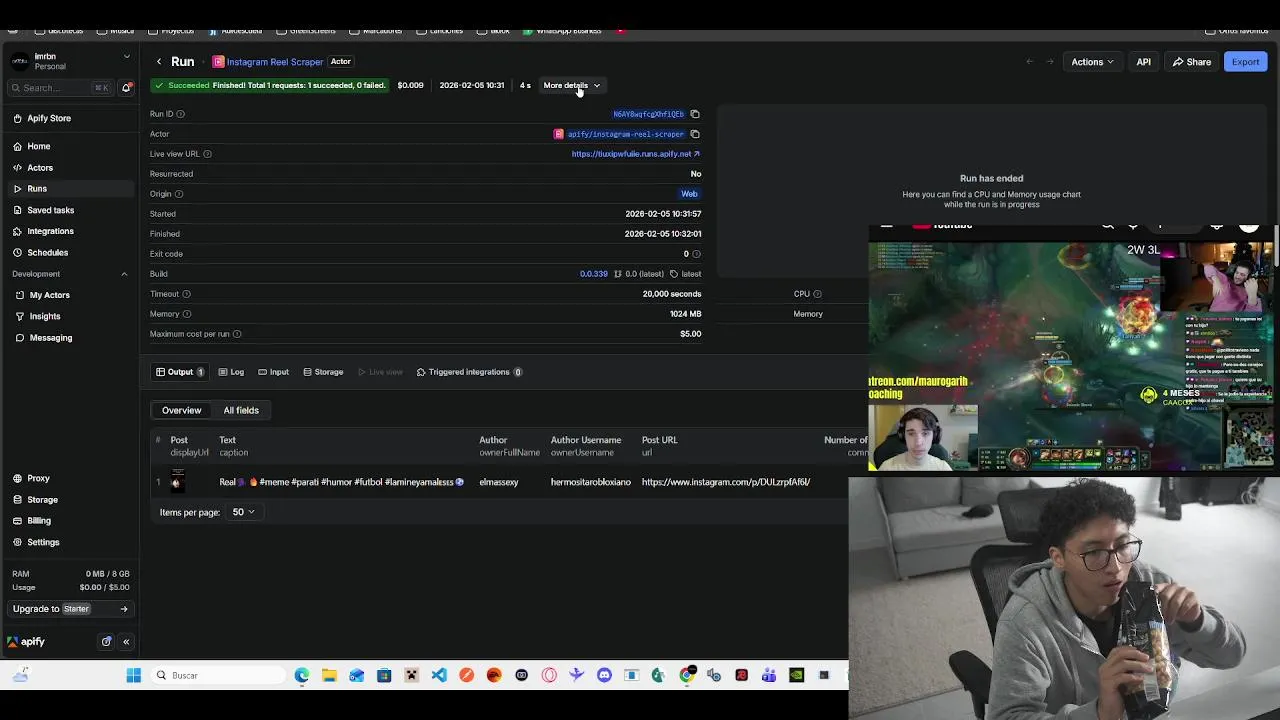
Task: Open Microsoft Edge in the taskbar
Action: tap(302, 676)
